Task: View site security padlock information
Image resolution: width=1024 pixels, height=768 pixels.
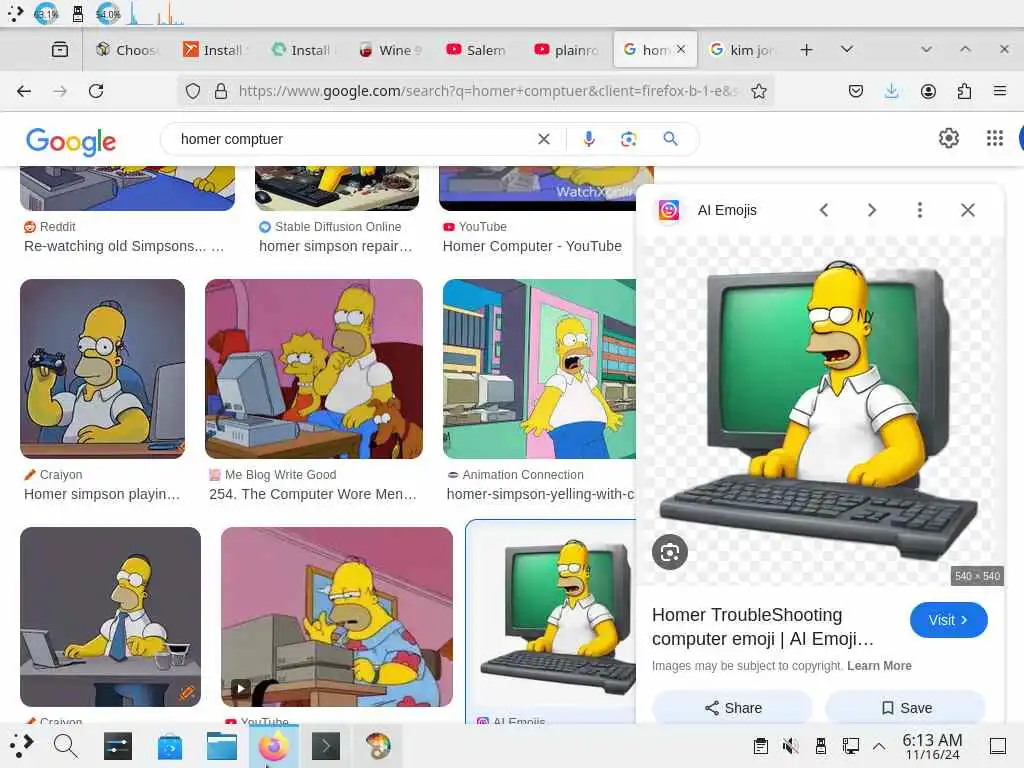Action: pos(221,91)
